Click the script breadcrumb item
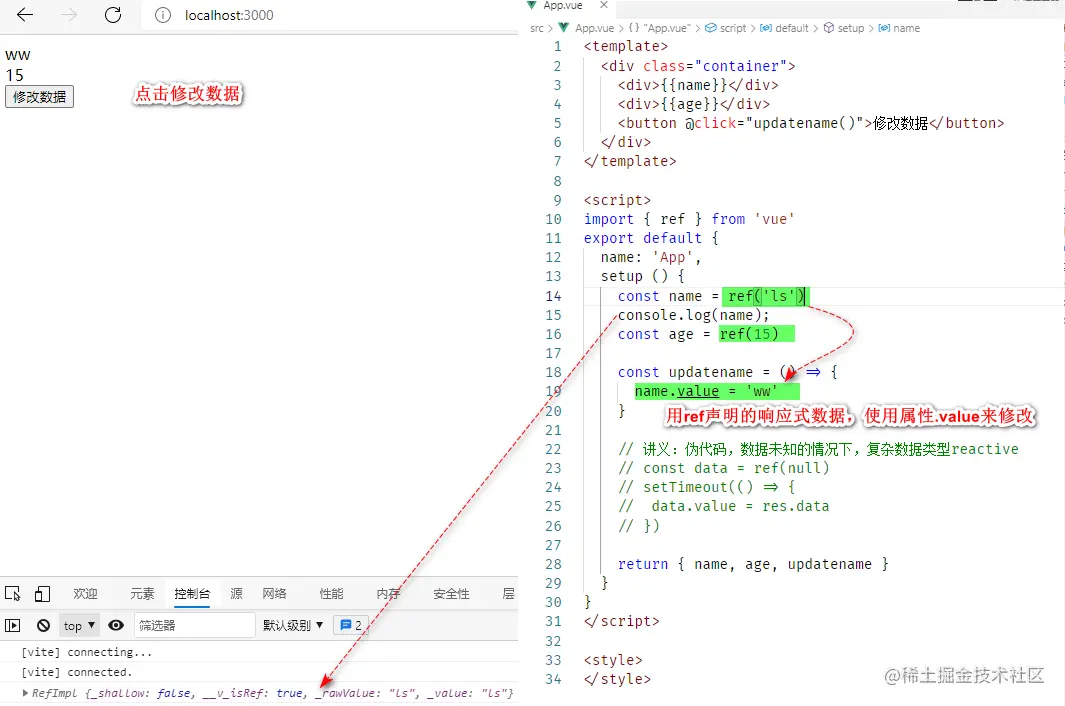The width and height of the screenshot is (1065, 706). [x=725, y=28]
